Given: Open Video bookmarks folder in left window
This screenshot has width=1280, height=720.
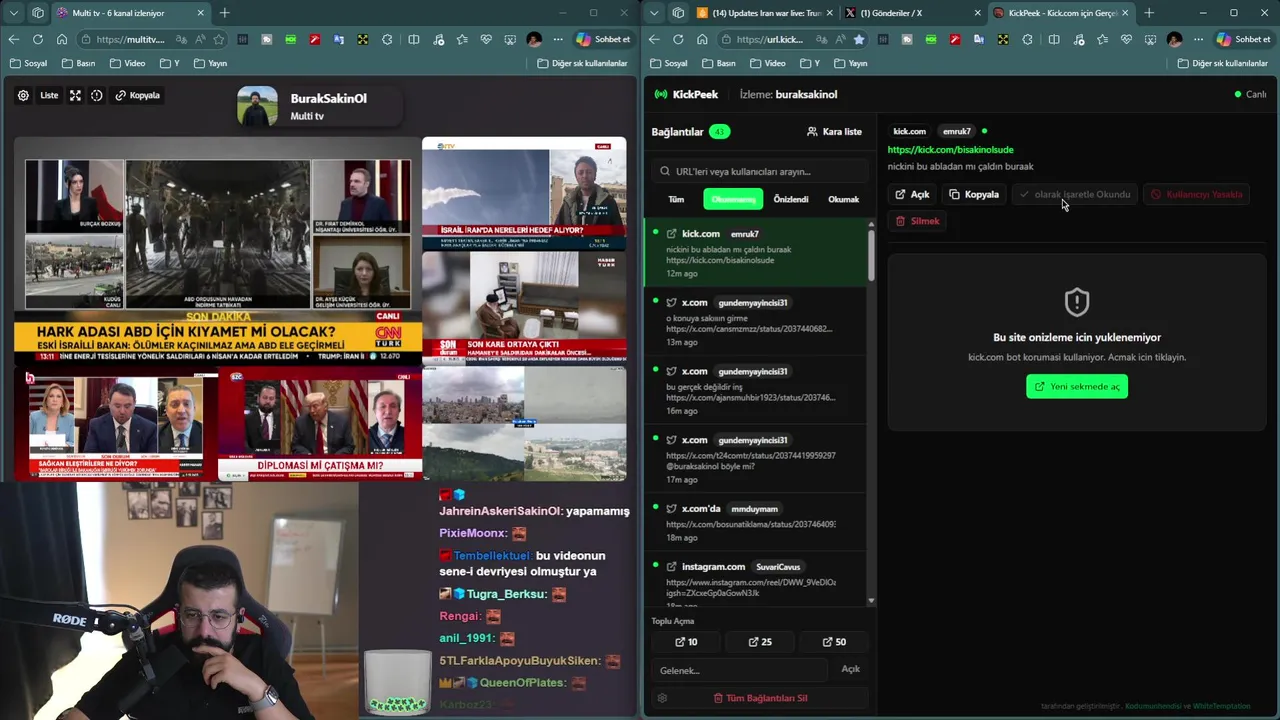Looking at the screenshot, I should click(x=128, y=63).
